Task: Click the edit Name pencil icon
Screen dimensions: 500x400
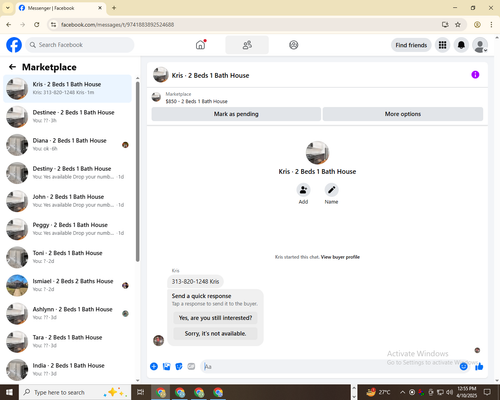Action: [331, 190]
